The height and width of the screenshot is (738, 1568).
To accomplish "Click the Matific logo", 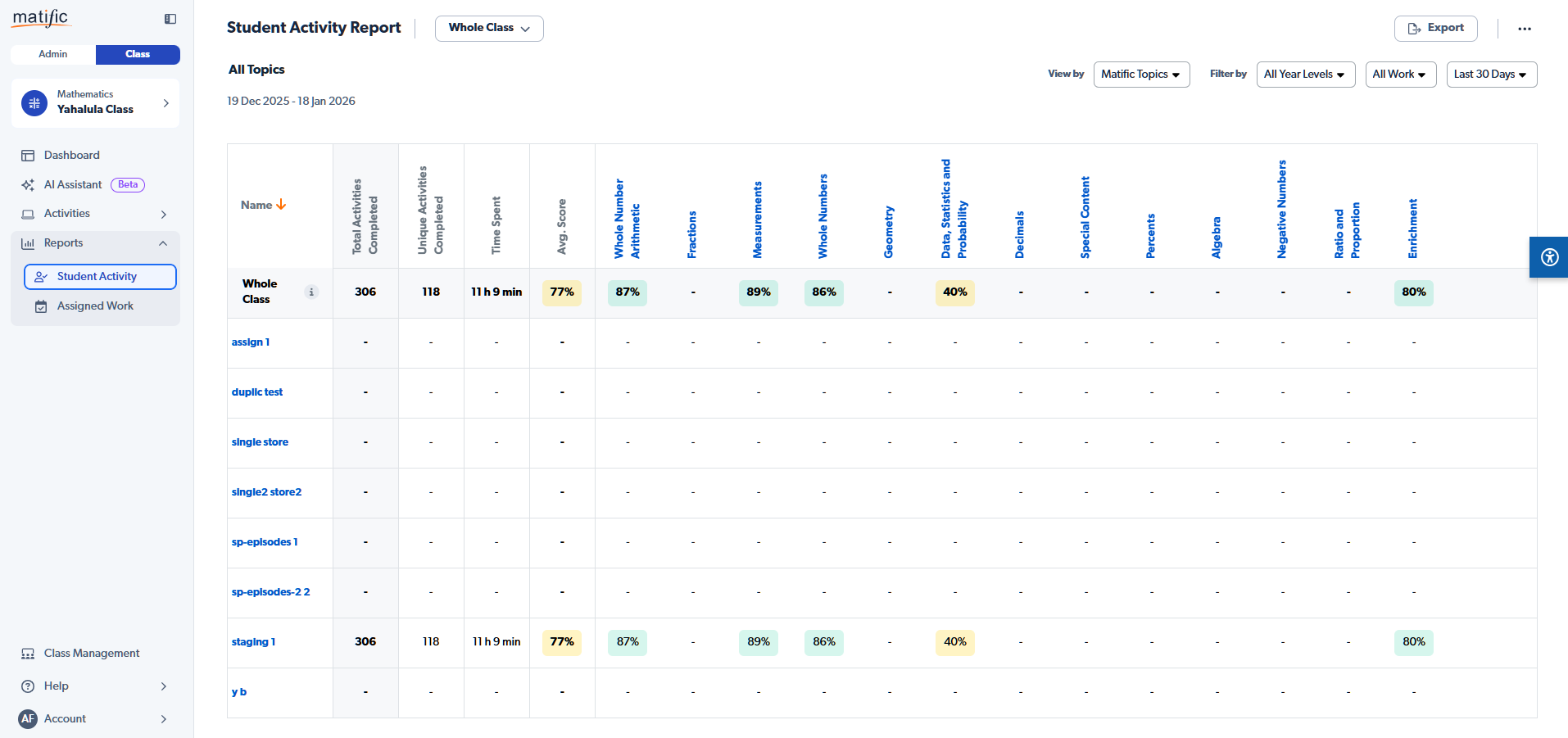I will point(41,18).
